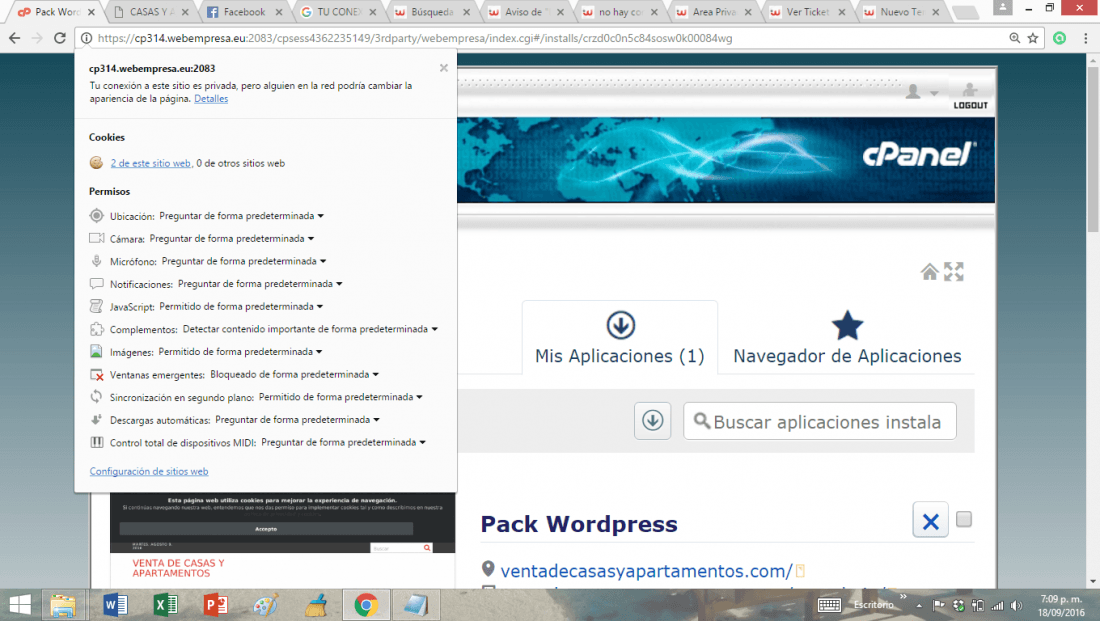
Task: Click the volume icon in system tray
Action: pos(1017,606)
